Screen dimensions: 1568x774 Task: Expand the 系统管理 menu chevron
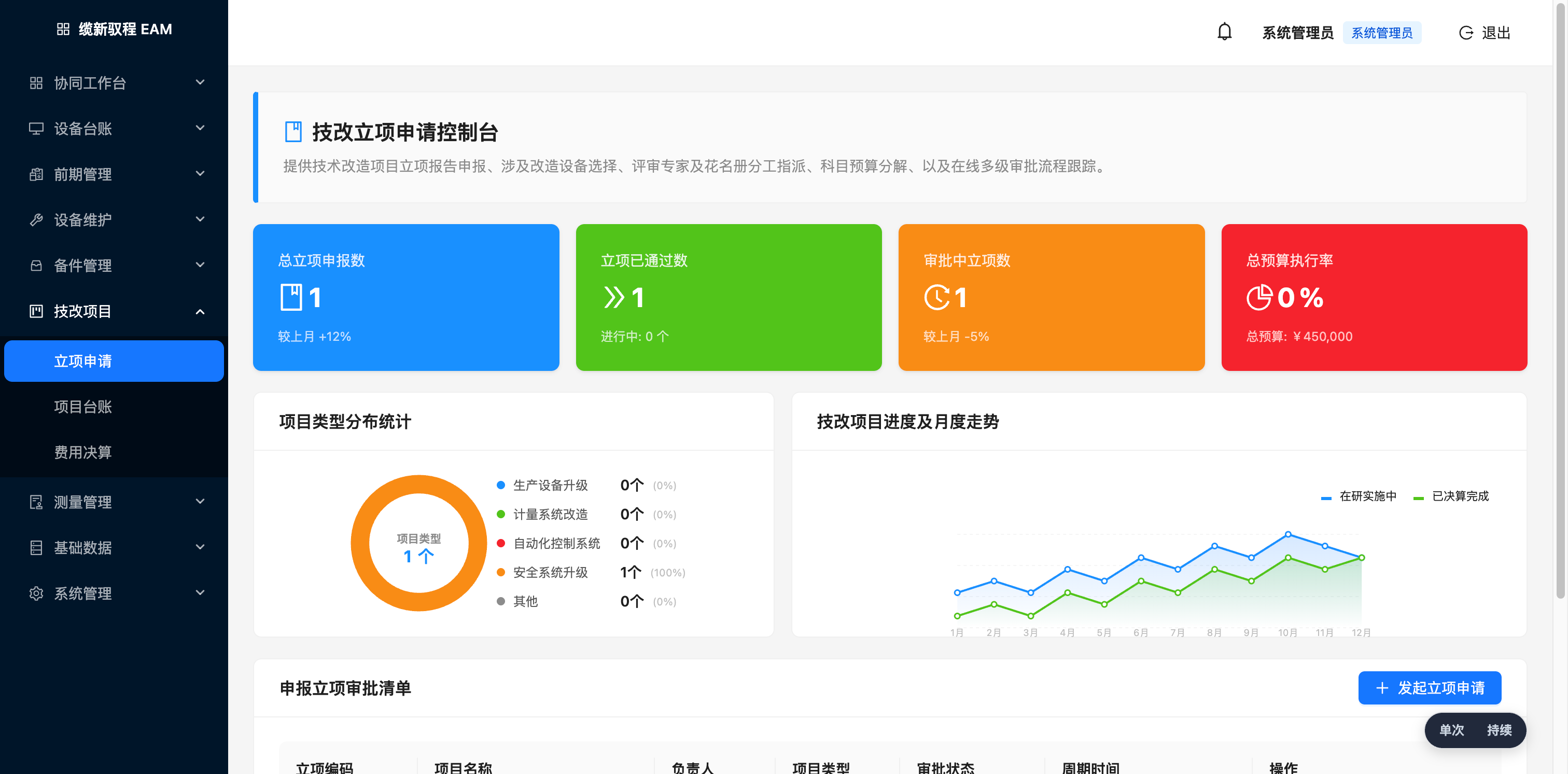tap(200, 592)
